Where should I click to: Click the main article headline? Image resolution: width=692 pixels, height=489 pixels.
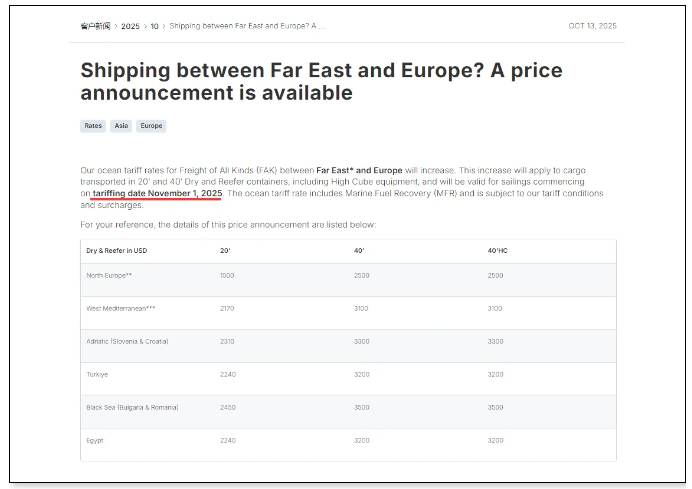pyautogui.click(x=321, y=82)
